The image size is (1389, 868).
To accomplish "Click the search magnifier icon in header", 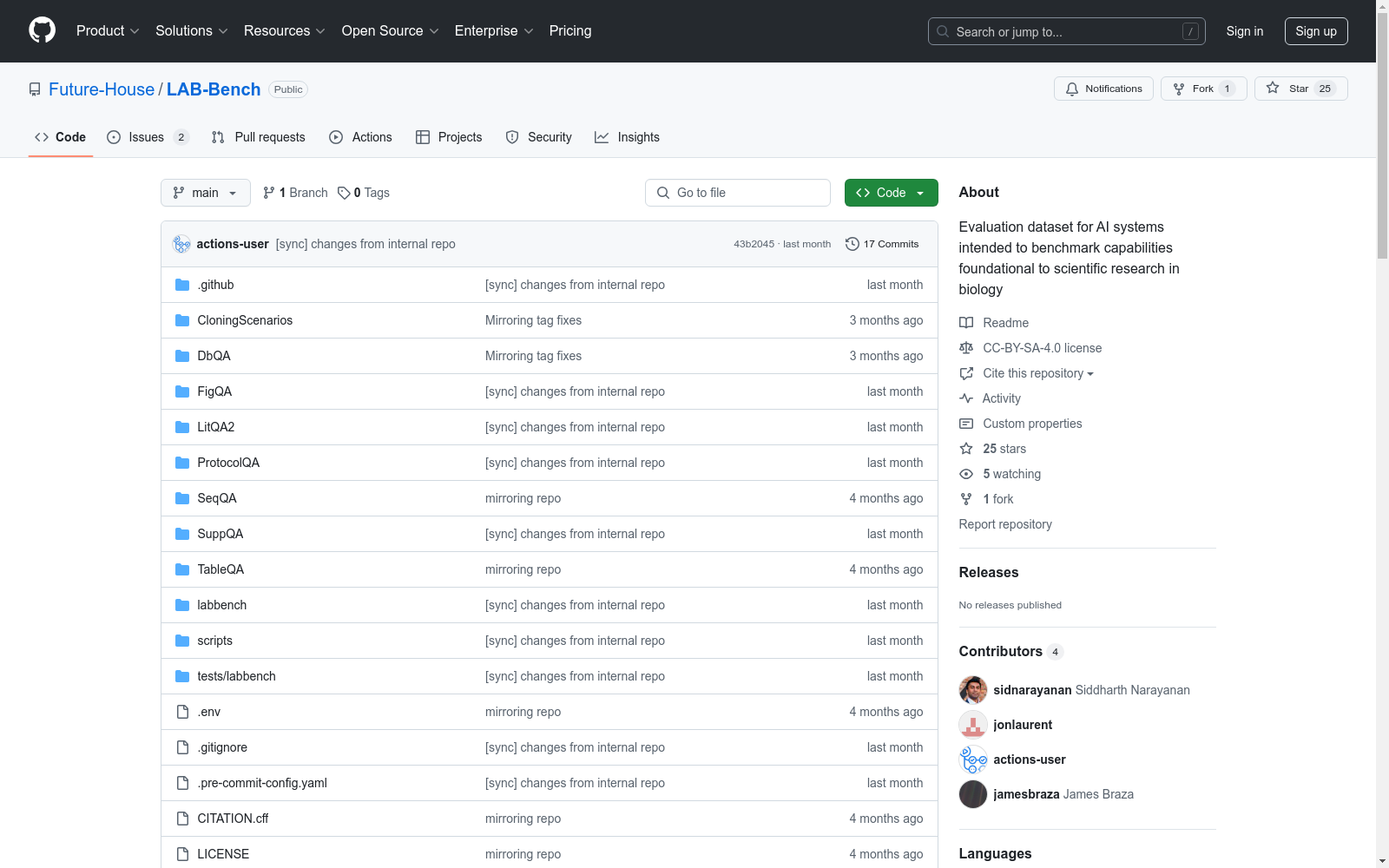I will tap(943, 31).
